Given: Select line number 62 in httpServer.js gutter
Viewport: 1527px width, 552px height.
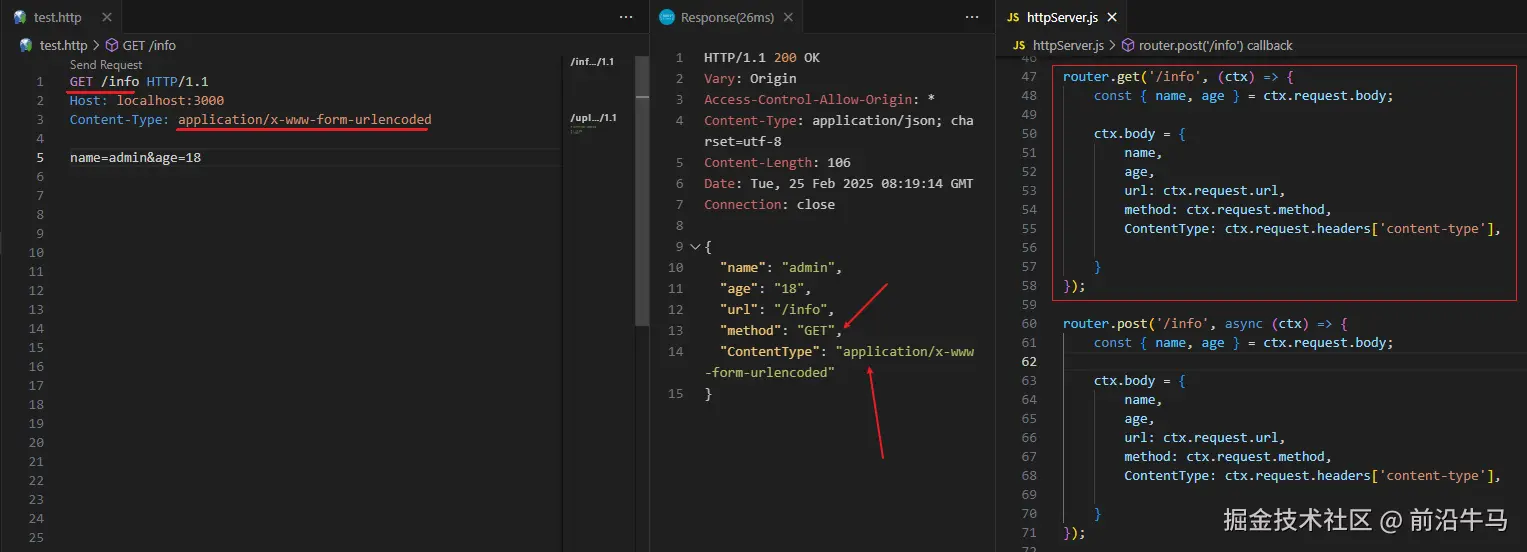Looking at the screenshot, I should pyautogui.click(x=1029, y=361).
